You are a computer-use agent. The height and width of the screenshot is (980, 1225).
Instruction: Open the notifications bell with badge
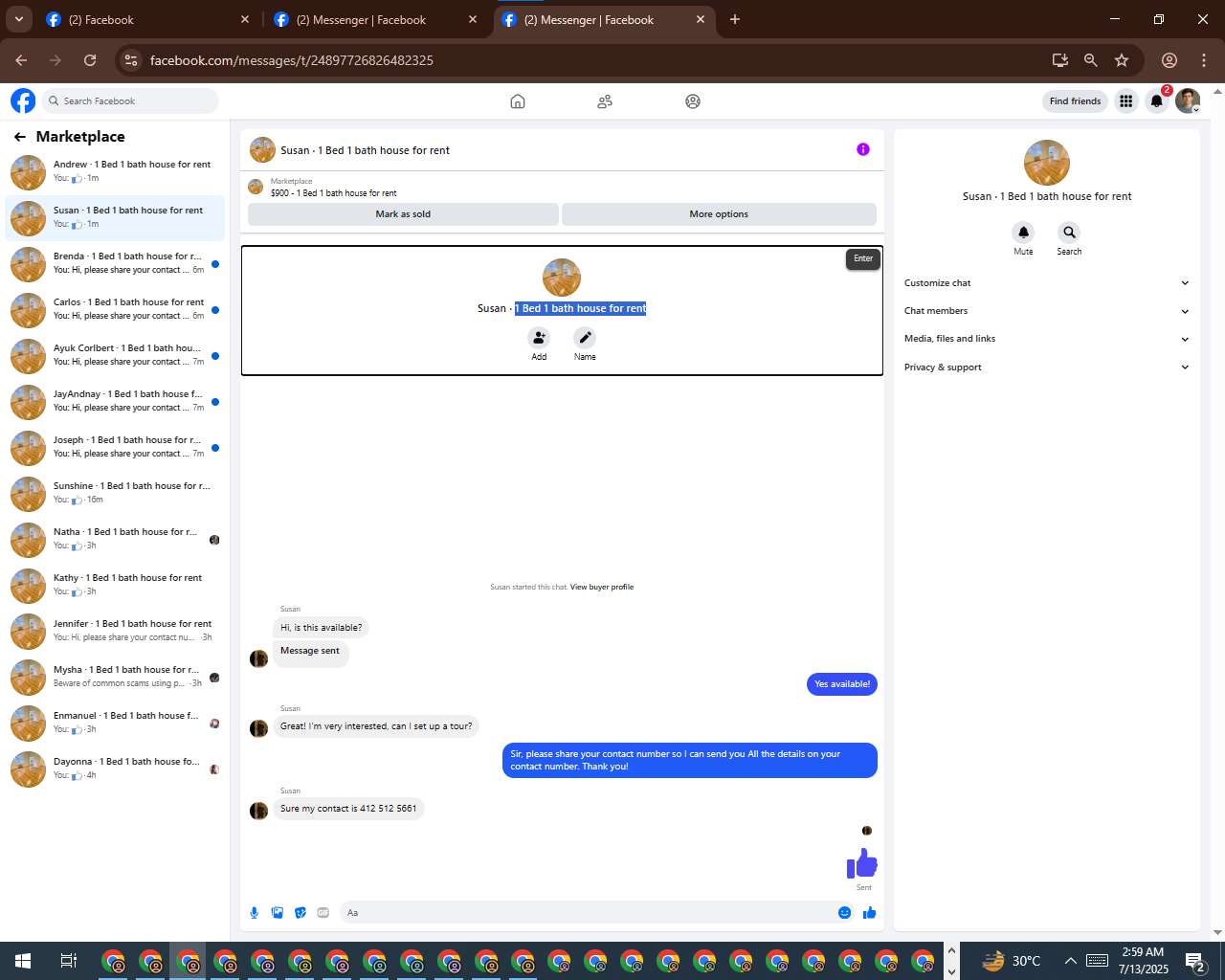[x=1157, y=101]
